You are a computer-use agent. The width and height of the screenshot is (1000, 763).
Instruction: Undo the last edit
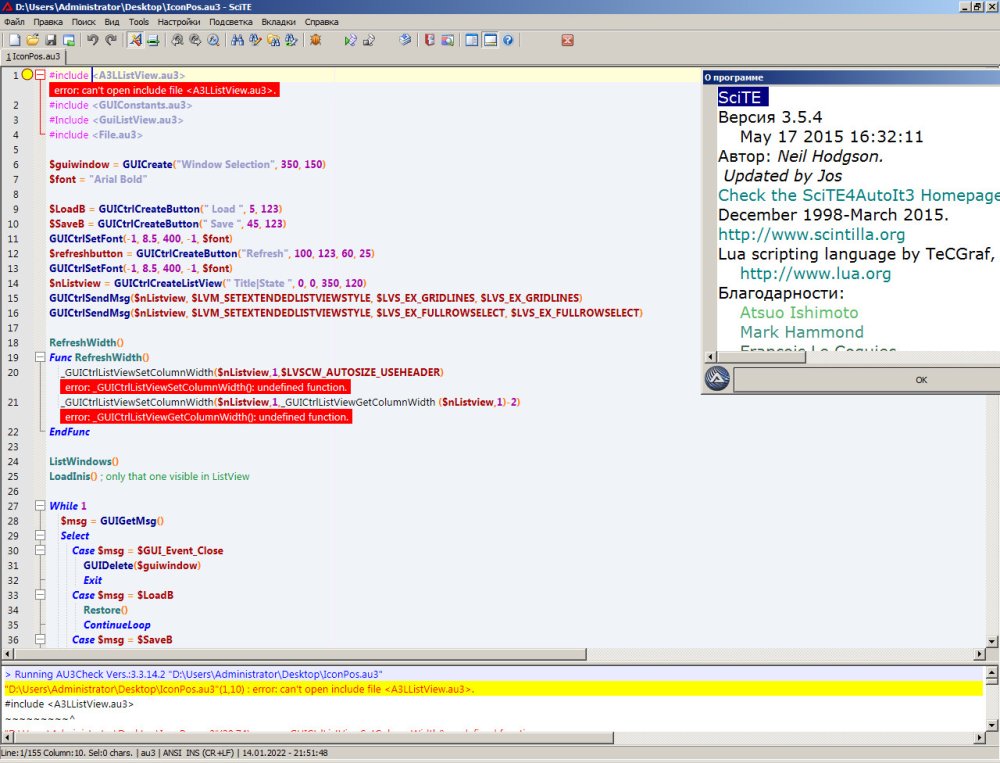(93, 40)
